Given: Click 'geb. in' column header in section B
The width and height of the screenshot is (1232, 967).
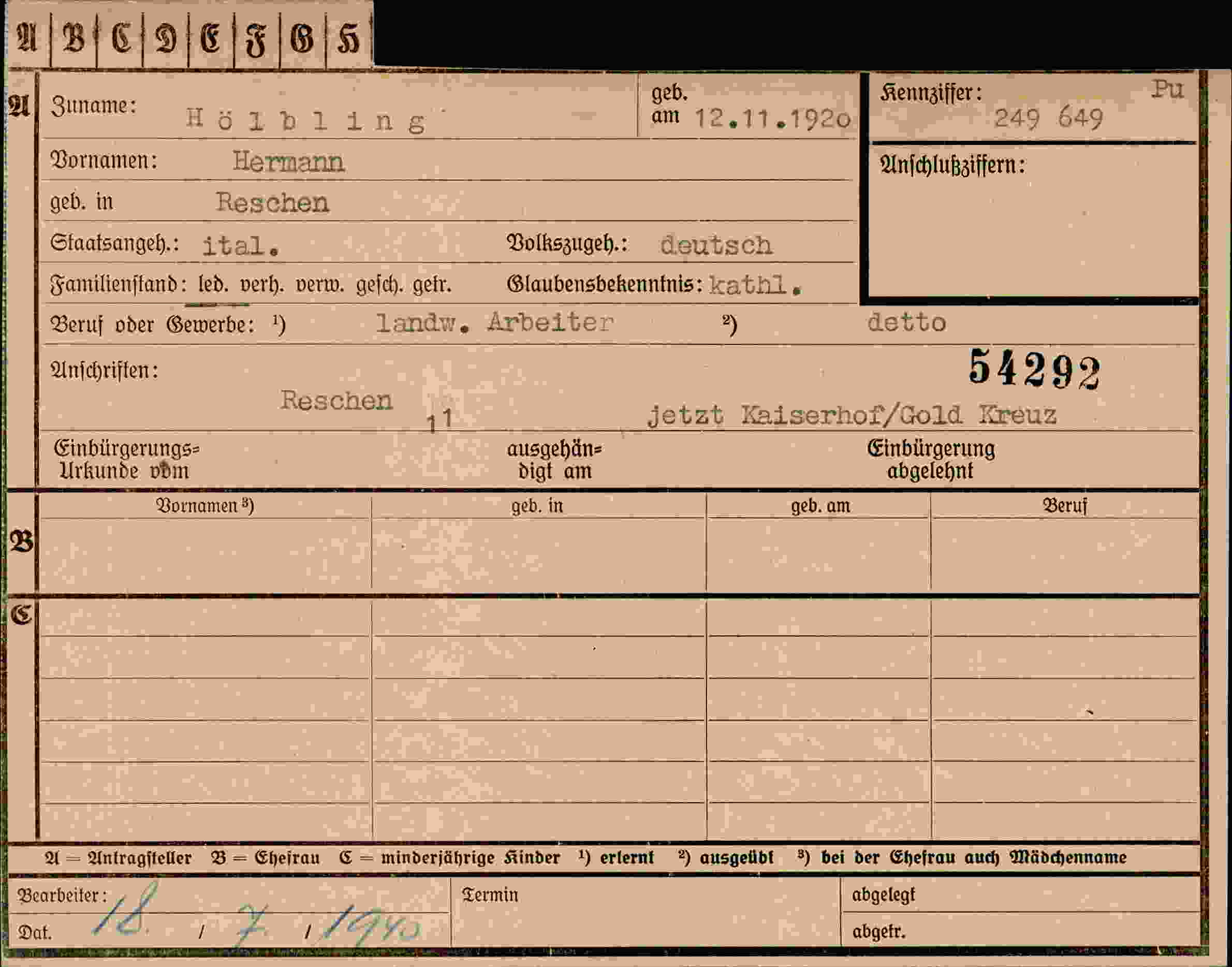Looking at the screenshot, I should [537, 506].
